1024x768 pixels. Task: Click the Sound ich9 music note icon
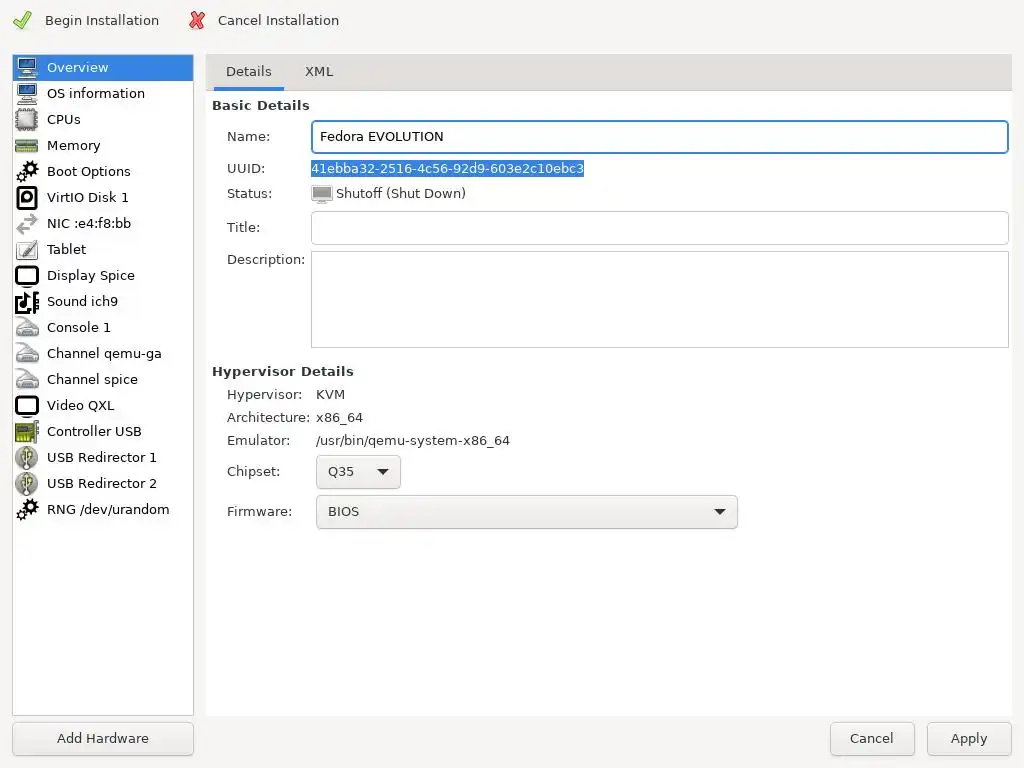point(27,302)
